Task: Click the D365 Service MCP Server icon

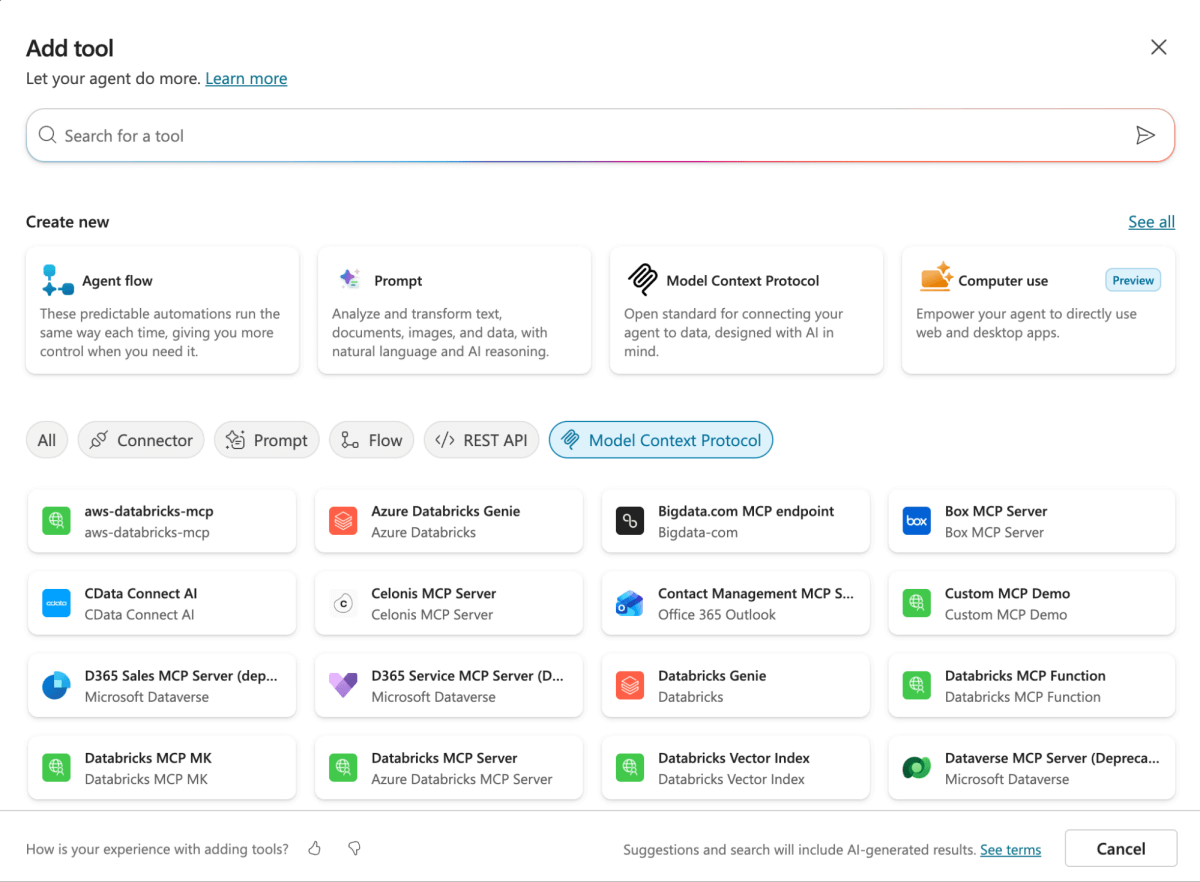Action: click(343, 685)
